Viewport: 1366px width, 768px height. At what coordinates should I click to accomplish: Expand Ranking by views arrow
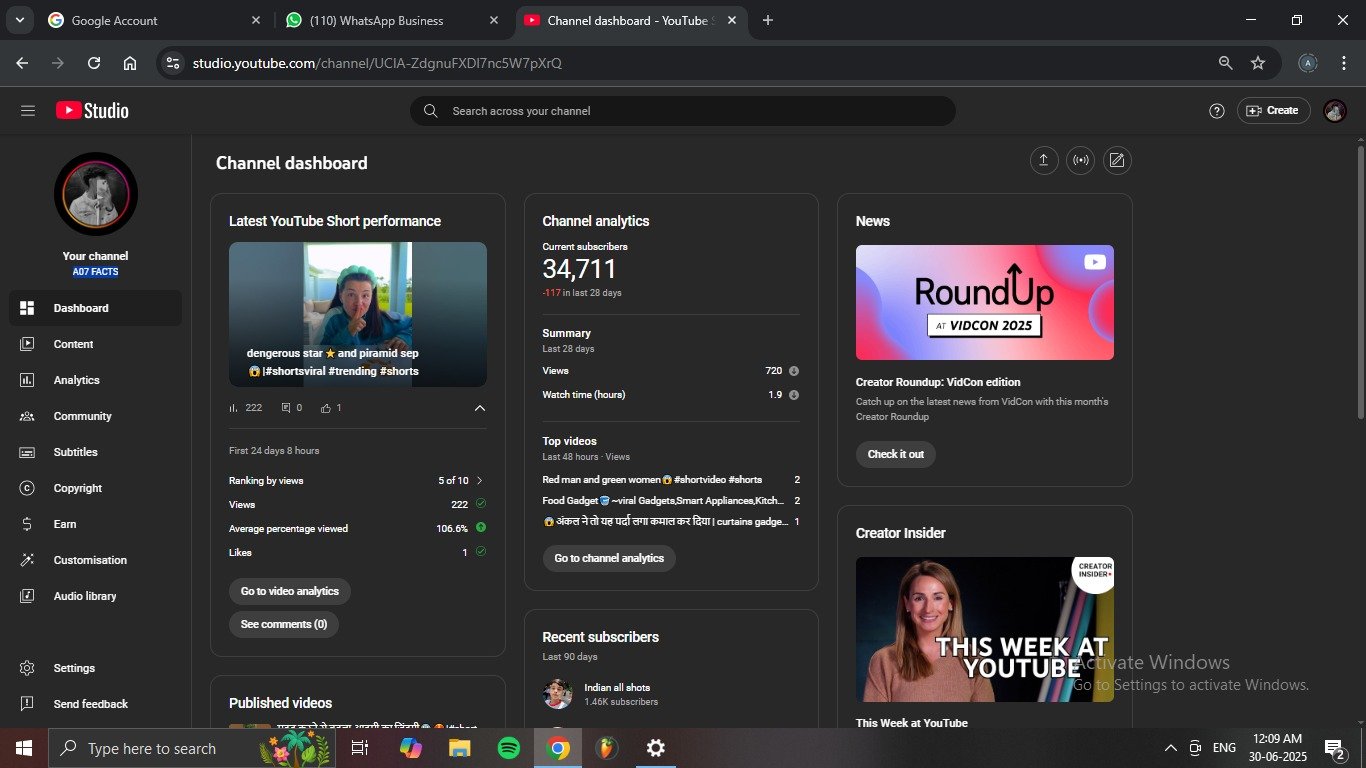tap(480, 481)
